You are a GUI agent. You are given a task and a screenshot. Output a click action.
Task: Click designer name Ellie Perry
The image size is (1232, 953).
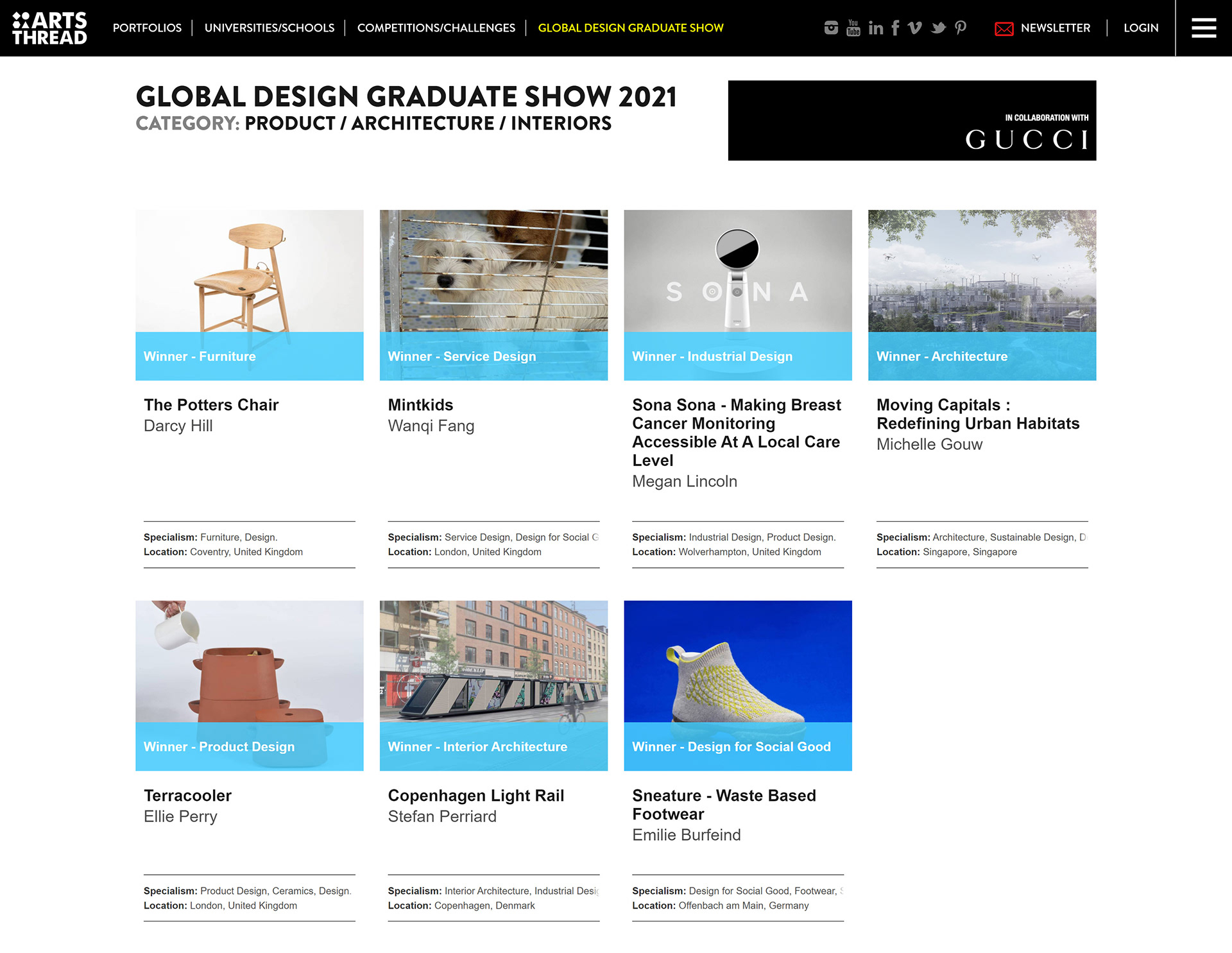[x=180, y=816]
